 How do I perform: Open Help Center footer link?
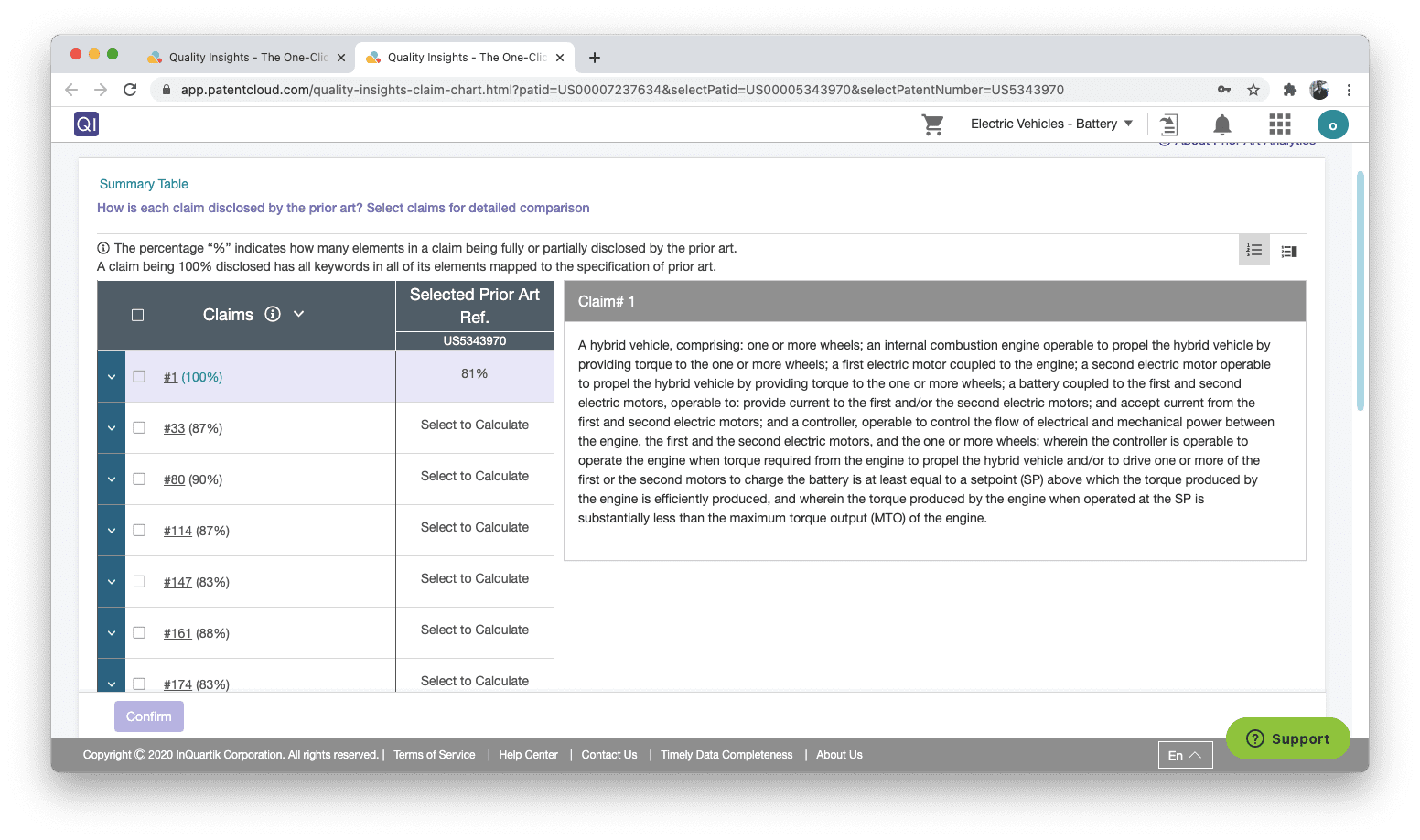coord(528,755)
